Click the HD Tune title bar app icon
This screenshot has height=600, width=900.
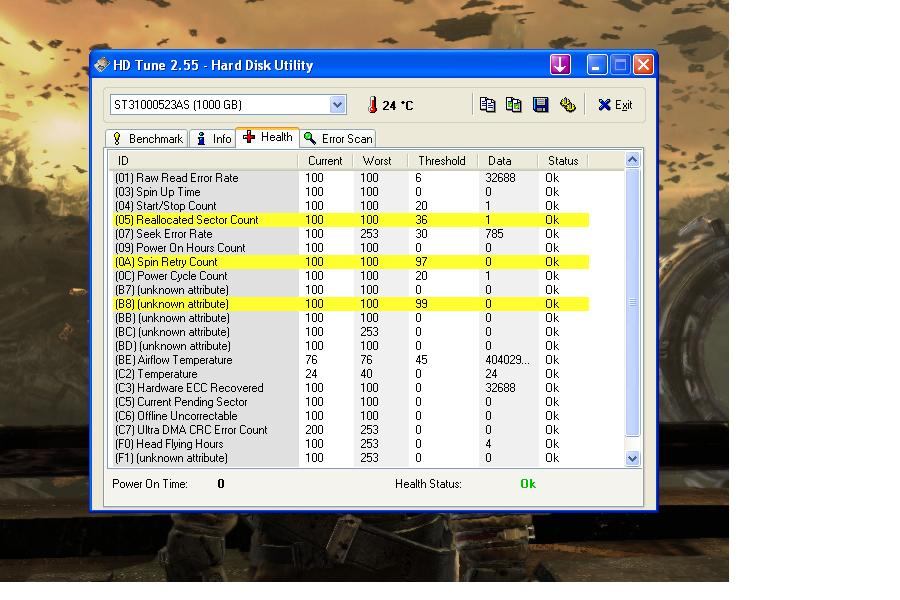click(x=102, y=65)
